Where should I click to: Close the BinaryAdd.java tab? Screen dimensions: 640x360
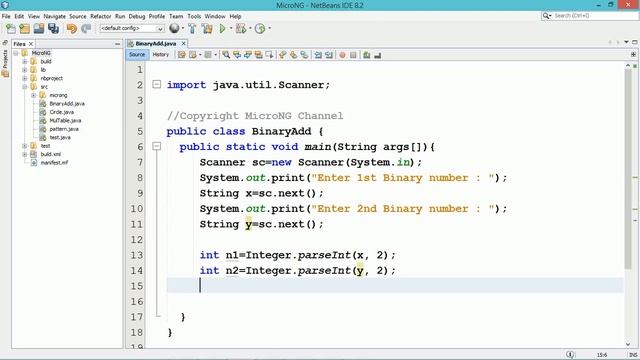tap(184, 43)
